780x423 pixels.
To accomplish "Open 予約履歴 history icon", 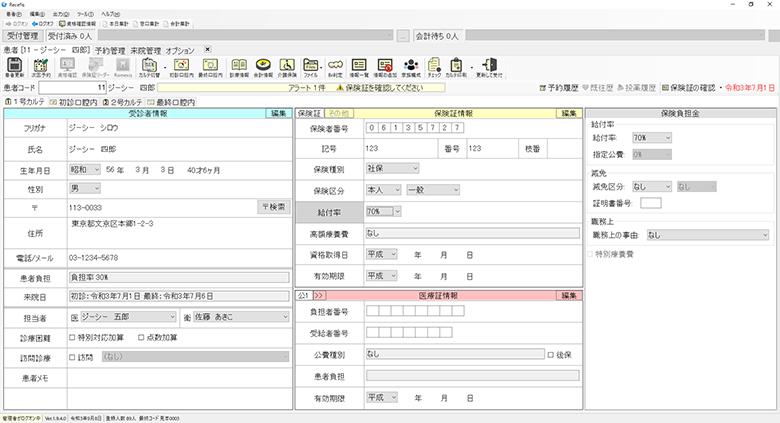I will (559, 88).
